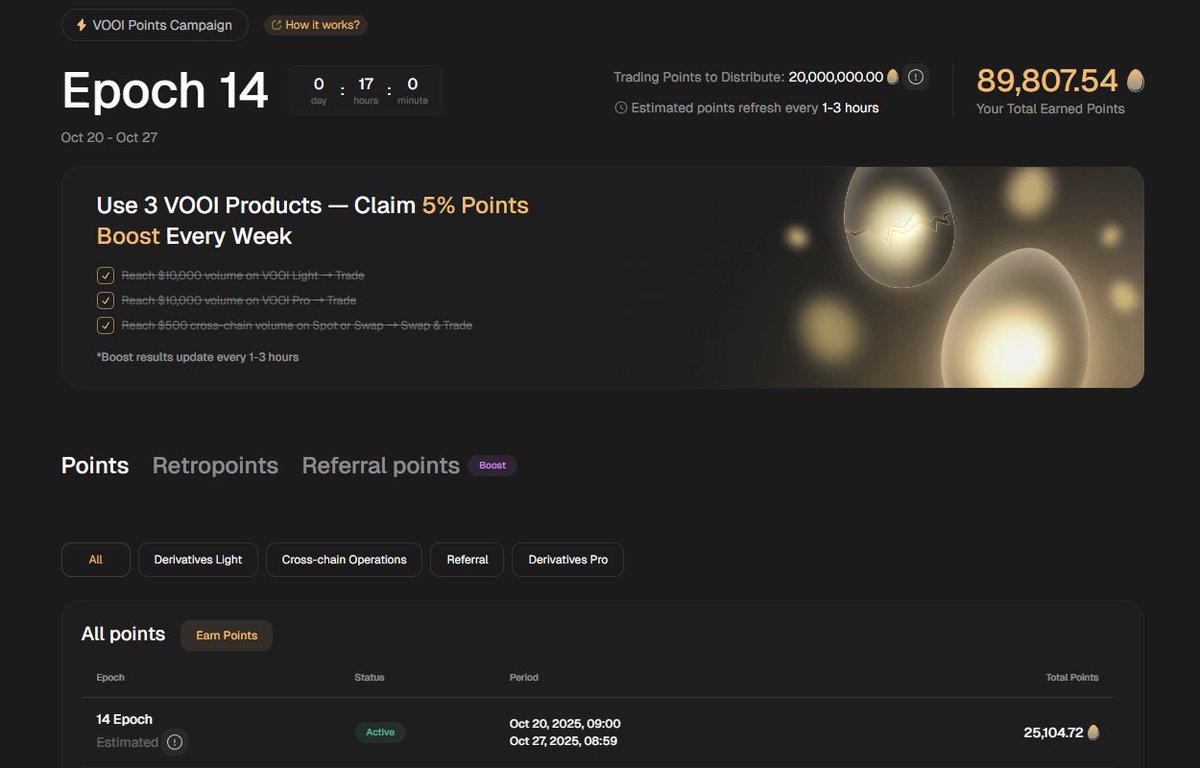Click the 14 Epoch row label
The width and height of the screenshot is (1200, 768).
124,719
